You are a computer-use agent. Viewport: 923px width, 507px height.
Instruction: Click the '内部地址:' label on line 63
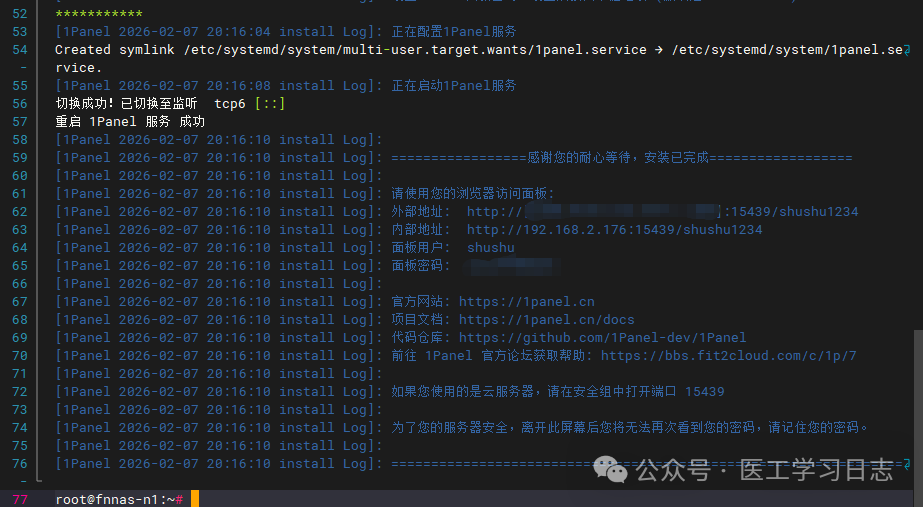[x=421, y=230]
